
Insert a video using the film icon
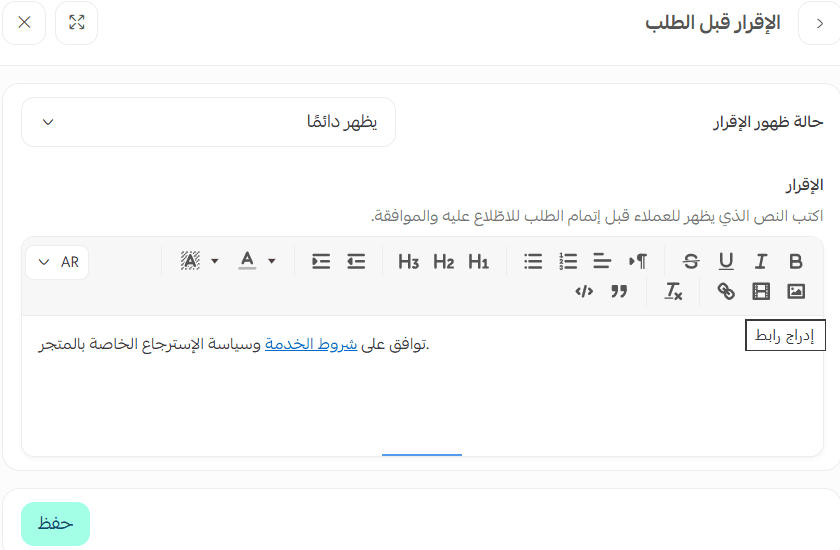[x=761, y=291]
